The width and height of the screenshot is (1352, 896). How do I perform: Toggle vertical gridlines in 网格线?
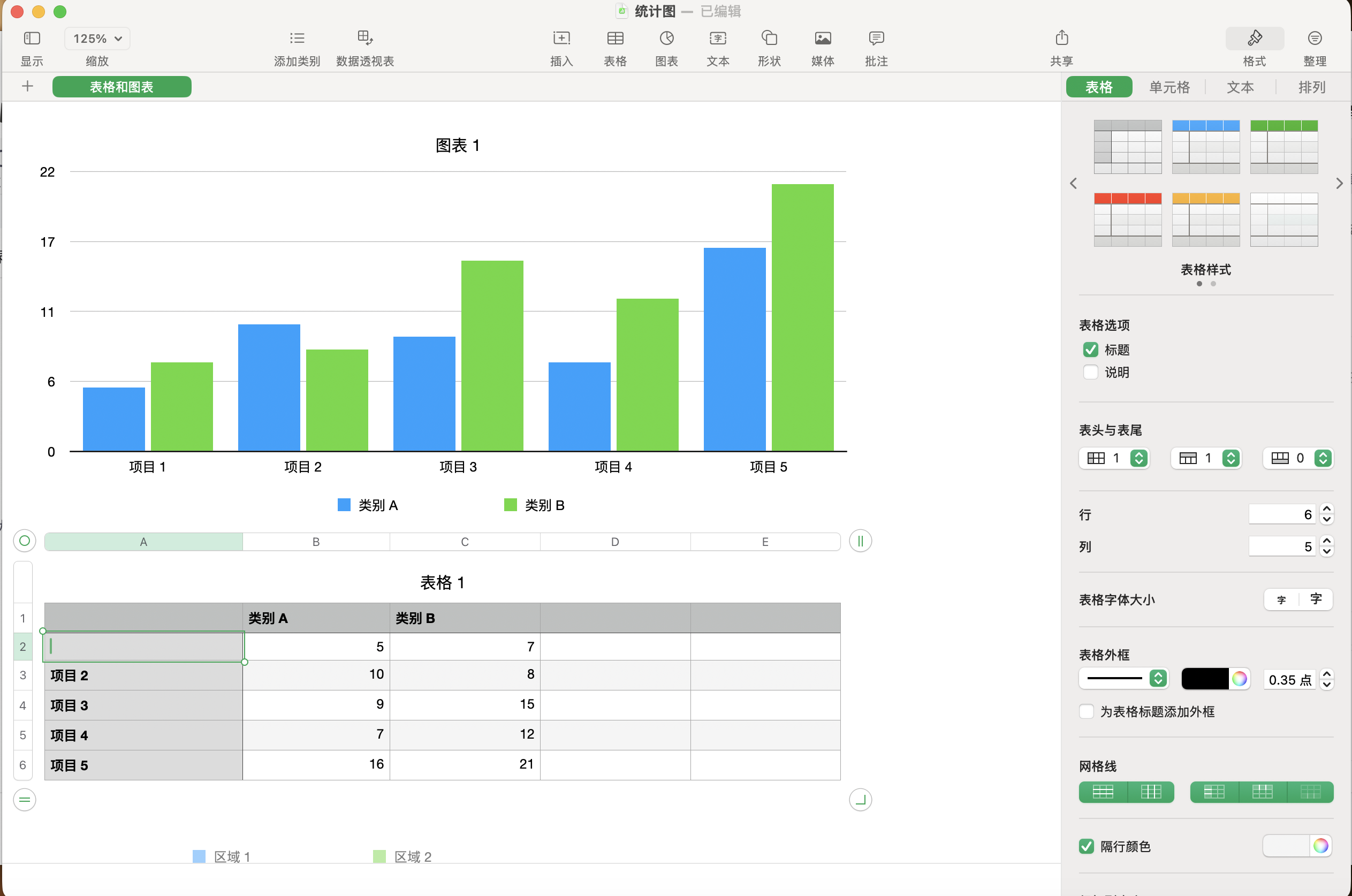(1150, 792)
